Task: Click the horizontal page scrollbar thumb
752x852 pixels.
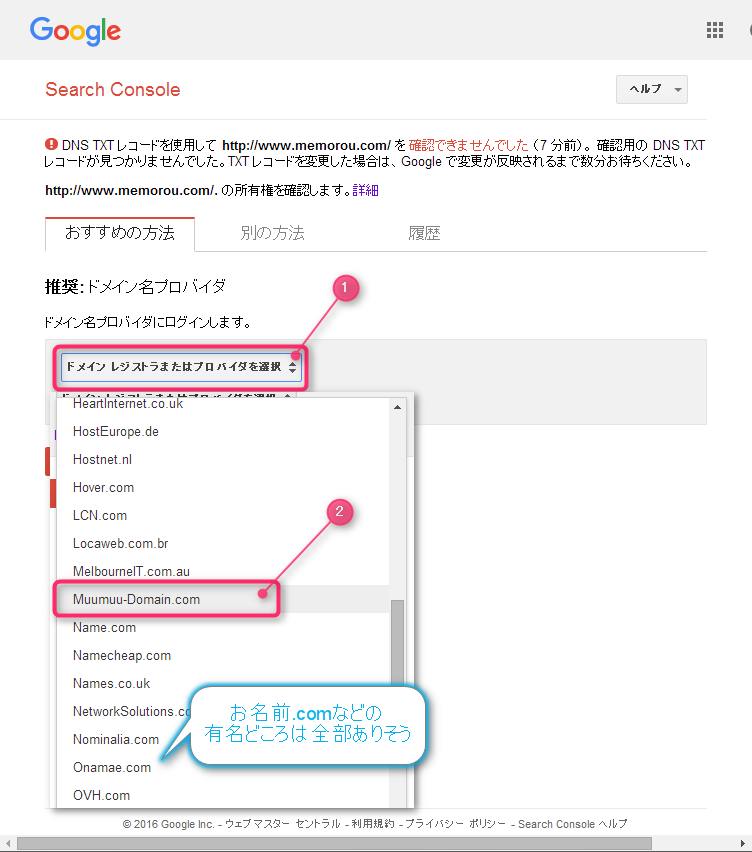Action: click(x=334, y=843)
